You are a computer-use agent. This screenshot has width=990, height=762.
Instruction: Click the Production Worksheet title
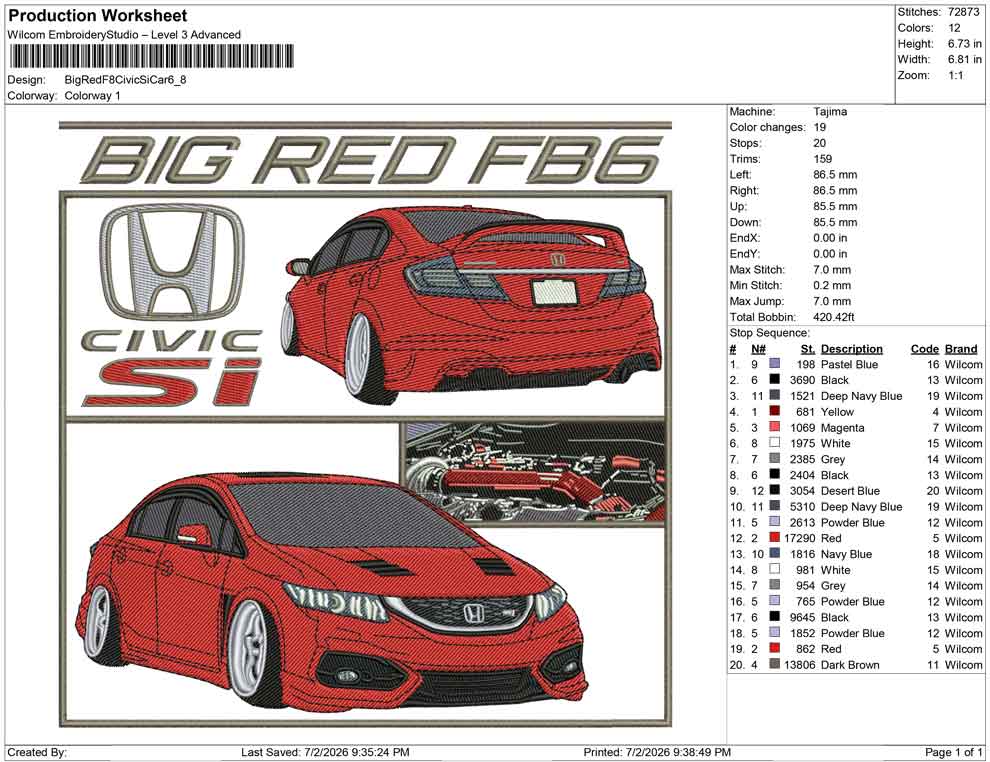(x=97, y=16)
